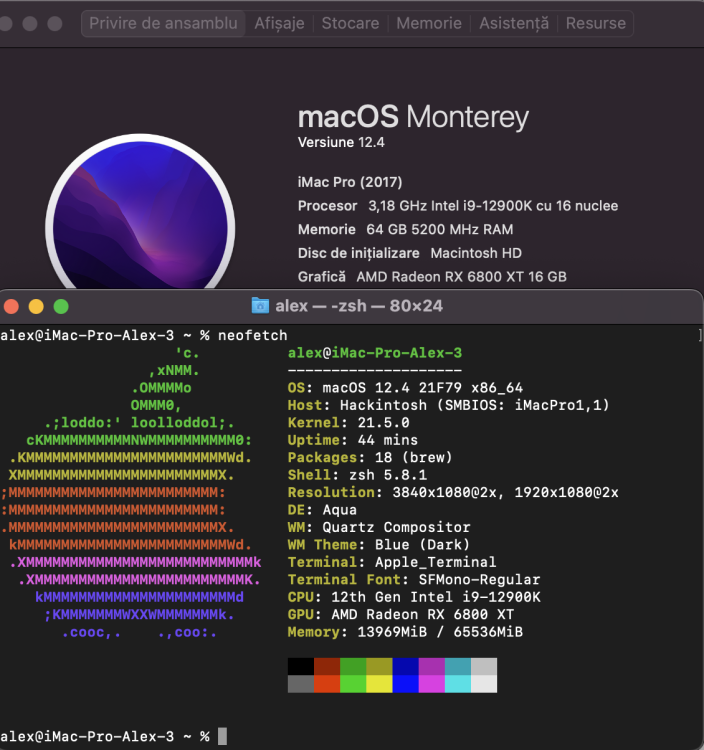The width and height of the screenshot is (704, 750).
Task: Select the Memorie tab
Action: [429, 23]
